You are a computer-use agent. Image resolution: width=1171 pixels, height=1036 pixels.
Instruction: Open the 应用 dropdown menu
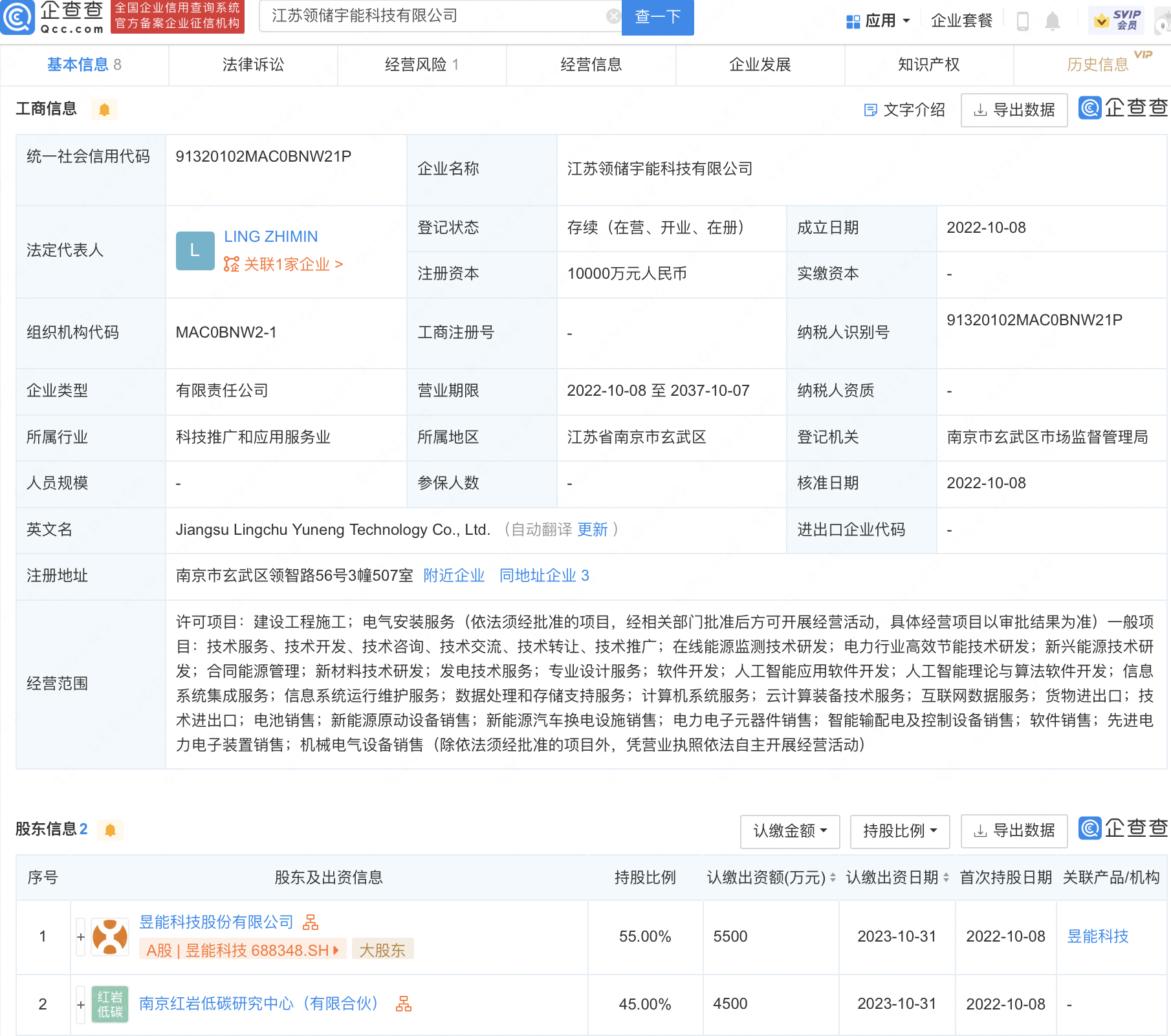click(879, 21)
